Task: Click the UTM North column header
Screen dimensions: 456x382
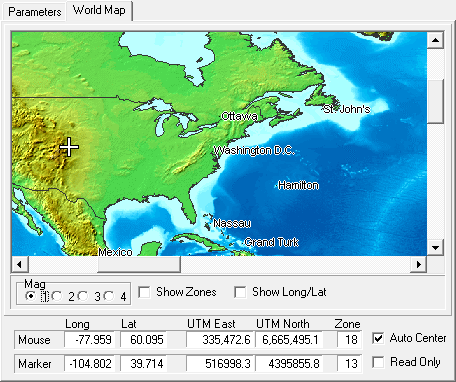Action: tap(283, 324)
